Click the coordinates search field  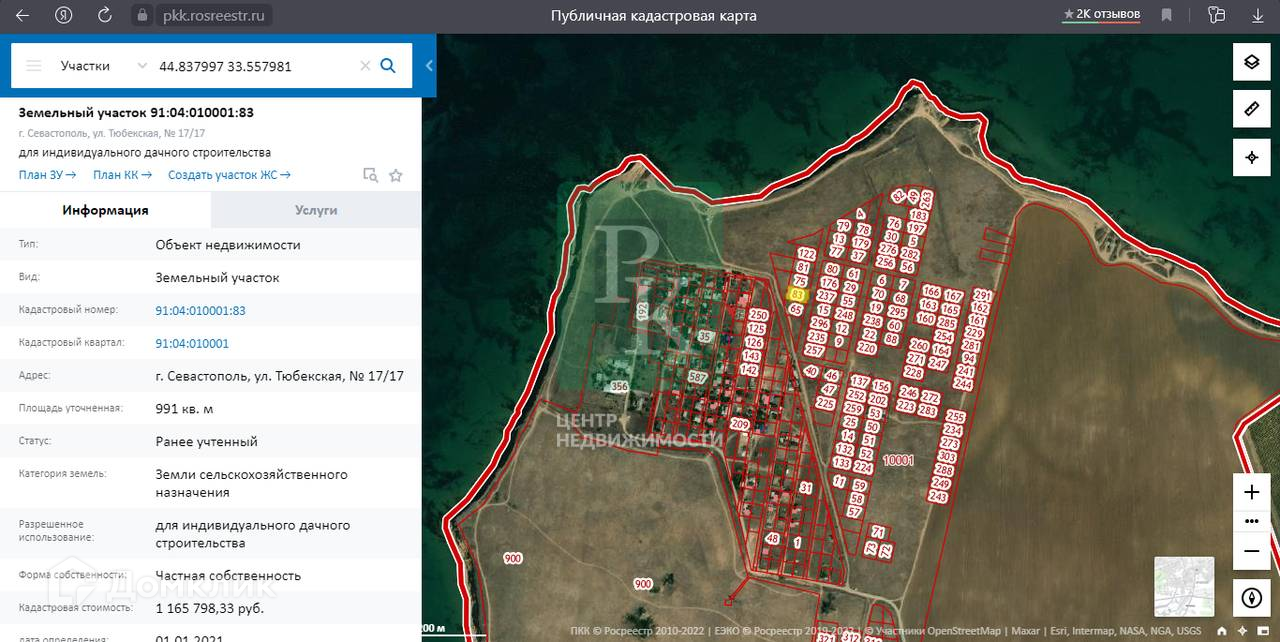[x=255, y=66]
